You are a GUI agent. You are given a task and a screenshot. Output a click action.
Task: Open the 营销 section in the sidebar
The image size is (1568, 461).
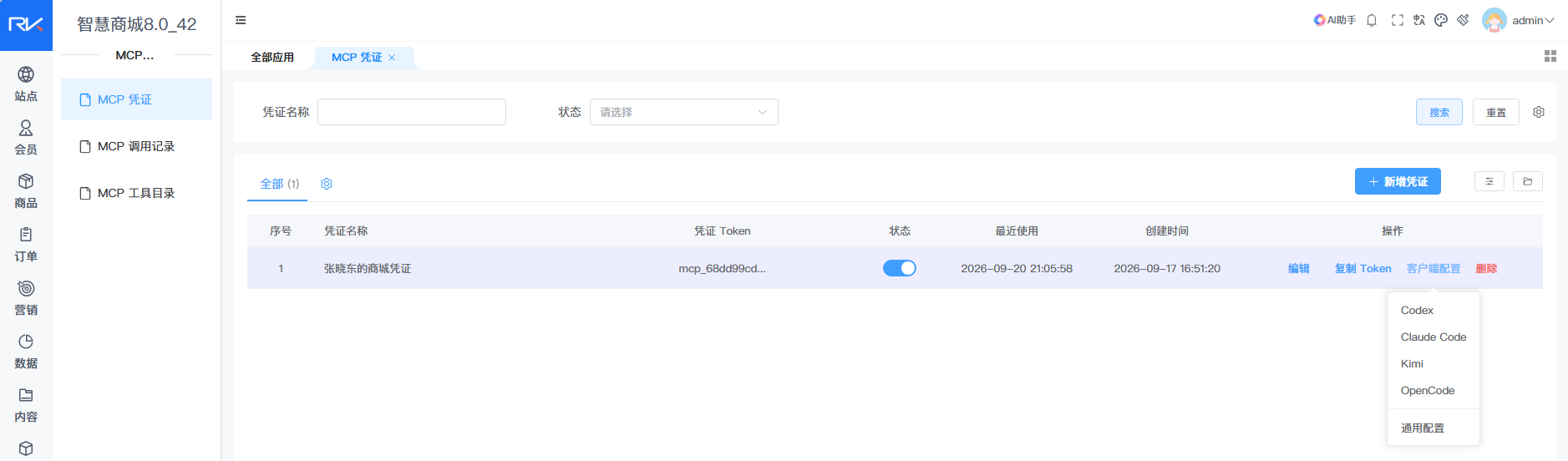pos(26,298)
